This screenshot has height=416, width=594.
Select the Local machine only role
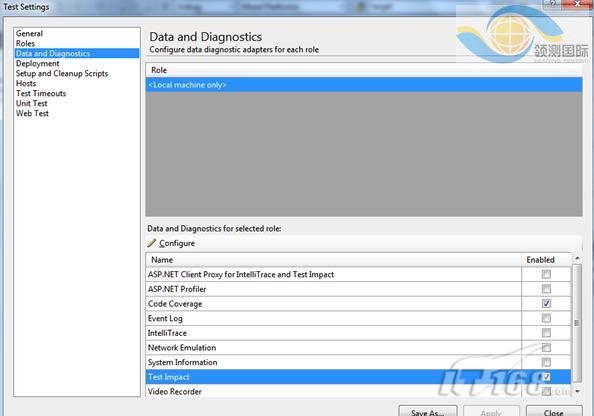364,85
